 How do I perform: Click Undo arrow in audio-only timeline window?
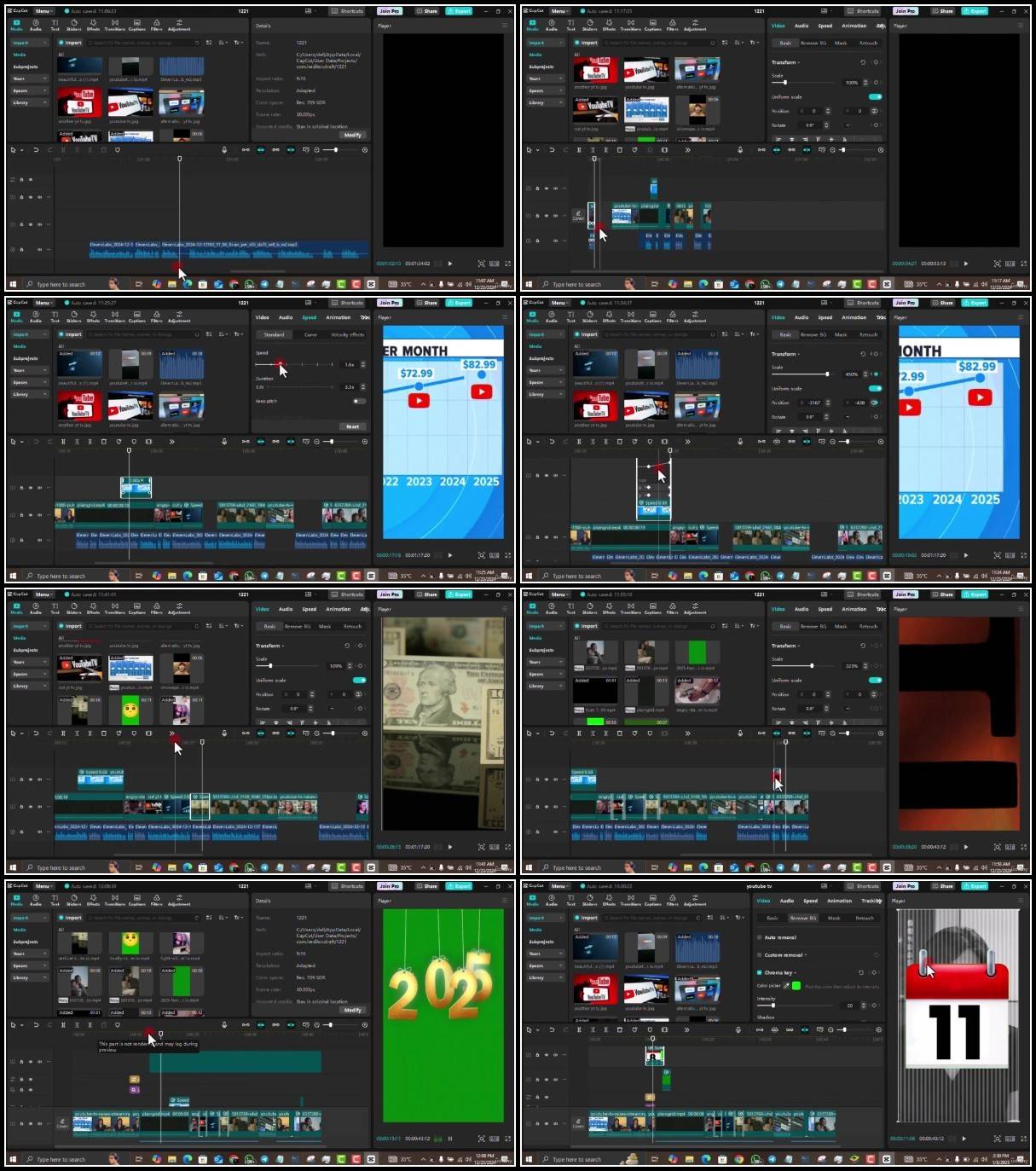tap(36, 149)
